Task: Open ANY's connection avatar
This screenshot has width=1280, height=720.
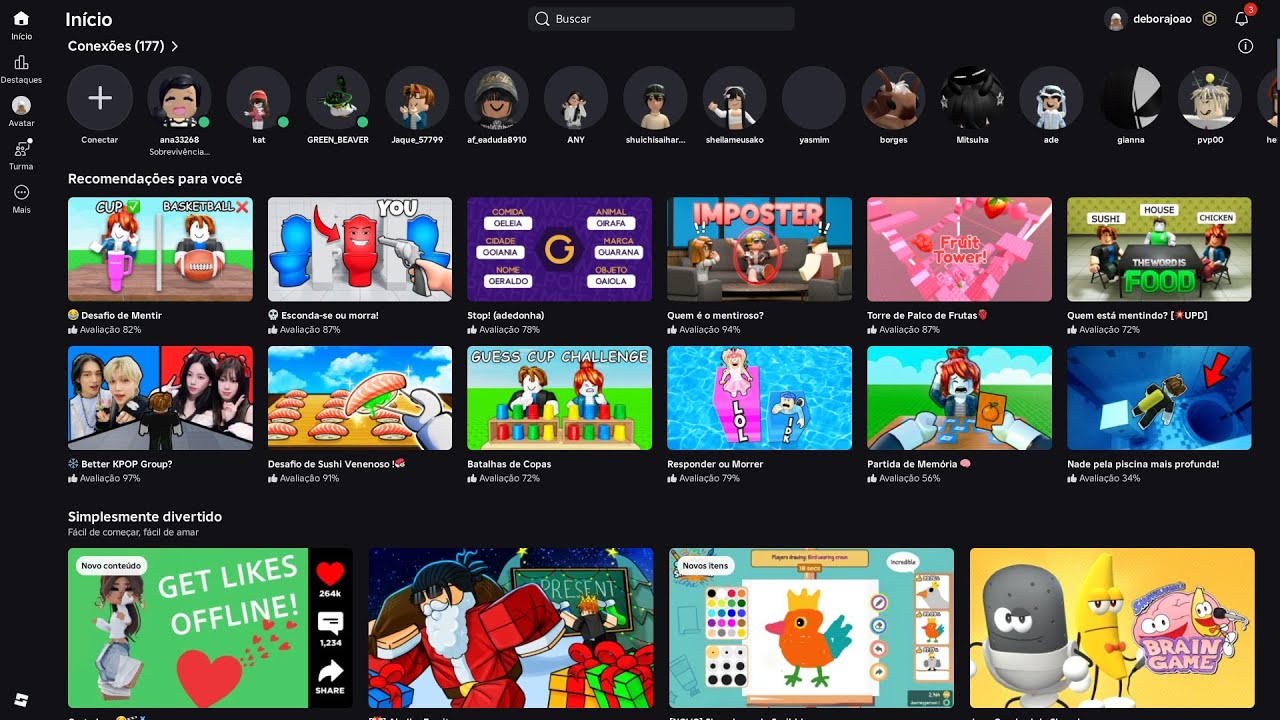Action: pyautogui.click(x=576, y=98)
